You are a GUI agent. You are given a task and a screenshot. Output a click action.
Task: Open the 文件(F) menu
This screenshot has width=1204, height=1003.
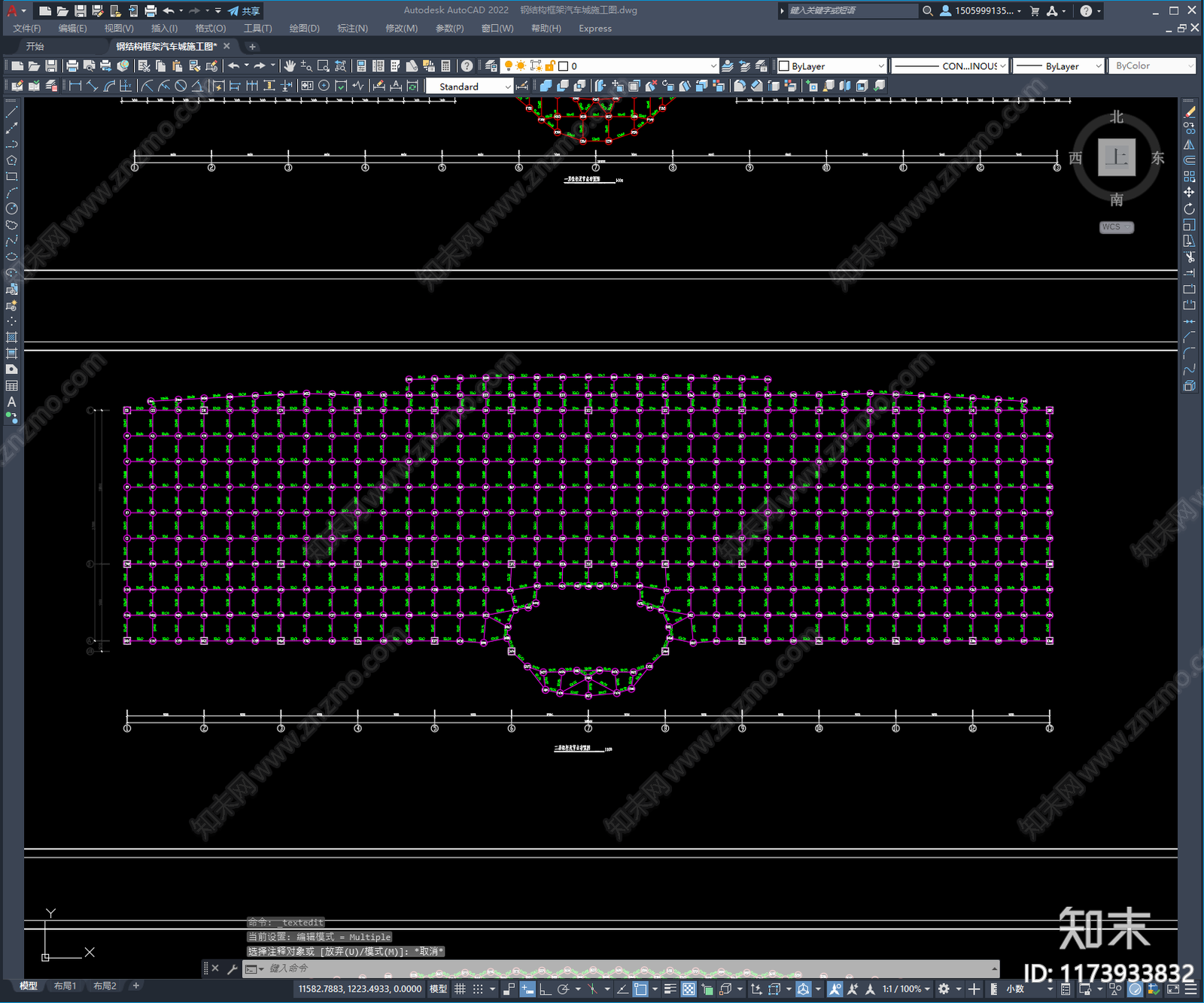click(27, 29)
